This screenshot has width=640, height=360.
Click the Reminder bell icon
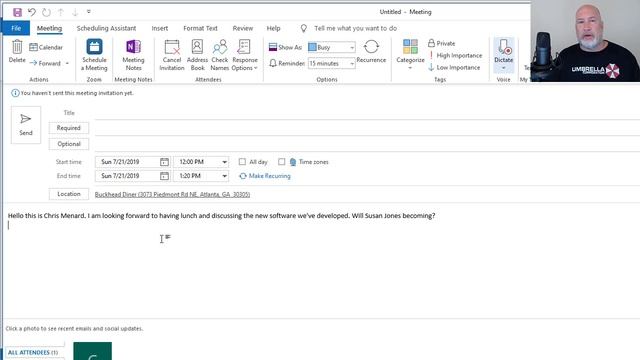pyautogui.click(x=273, y=63)
